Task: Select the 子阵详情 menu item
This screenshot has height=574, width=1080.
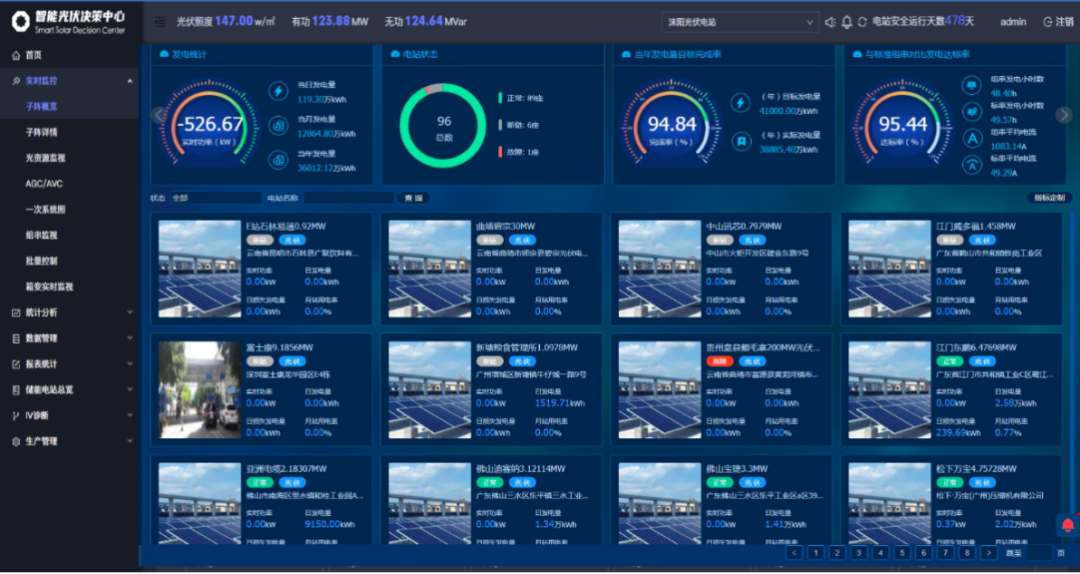Action: click(42, 132)
